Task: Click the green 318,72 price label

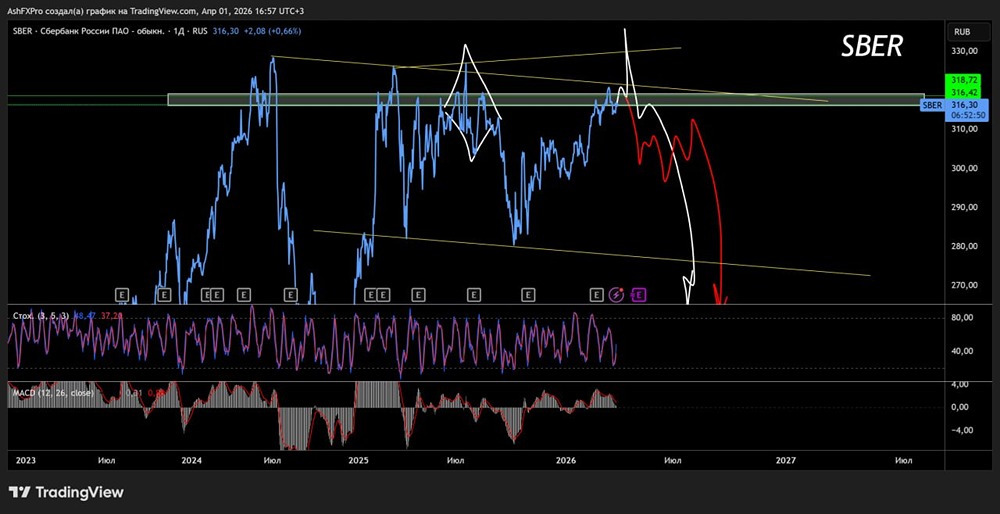Action: 963,82
